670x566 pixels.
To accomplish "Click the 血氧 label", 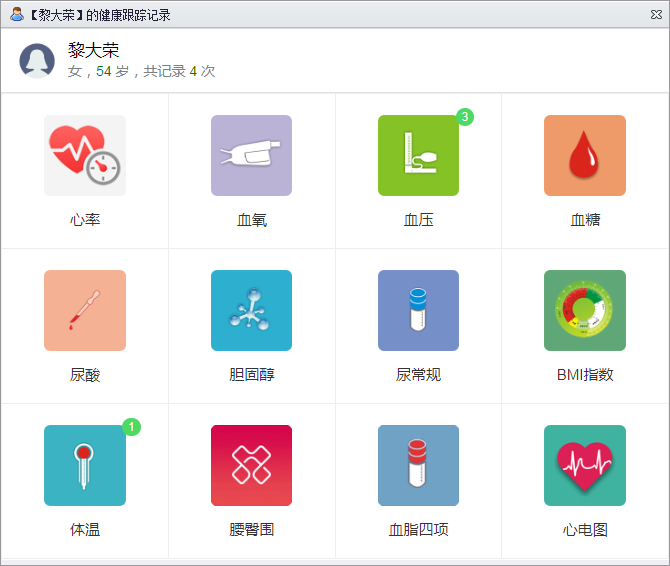I will (252, 220).
